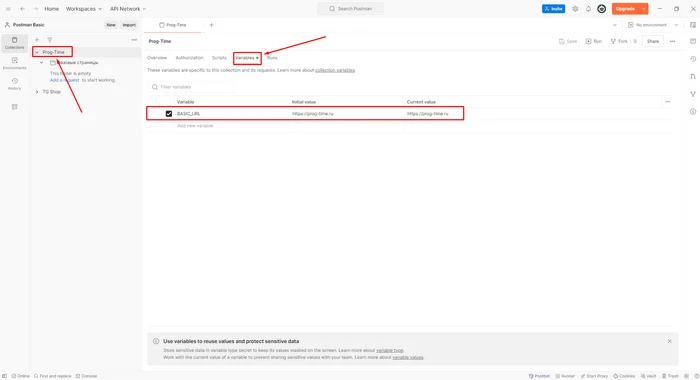
Task: Open changelog history icon in right sidebar
Action: click(x=693, y=59)
